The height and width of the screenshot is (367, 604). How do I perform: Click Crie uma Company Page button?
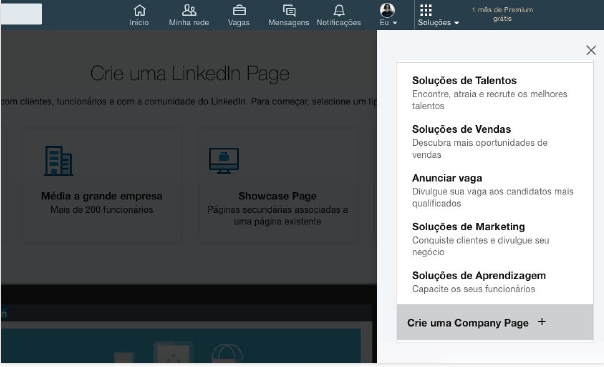point(495,322)
